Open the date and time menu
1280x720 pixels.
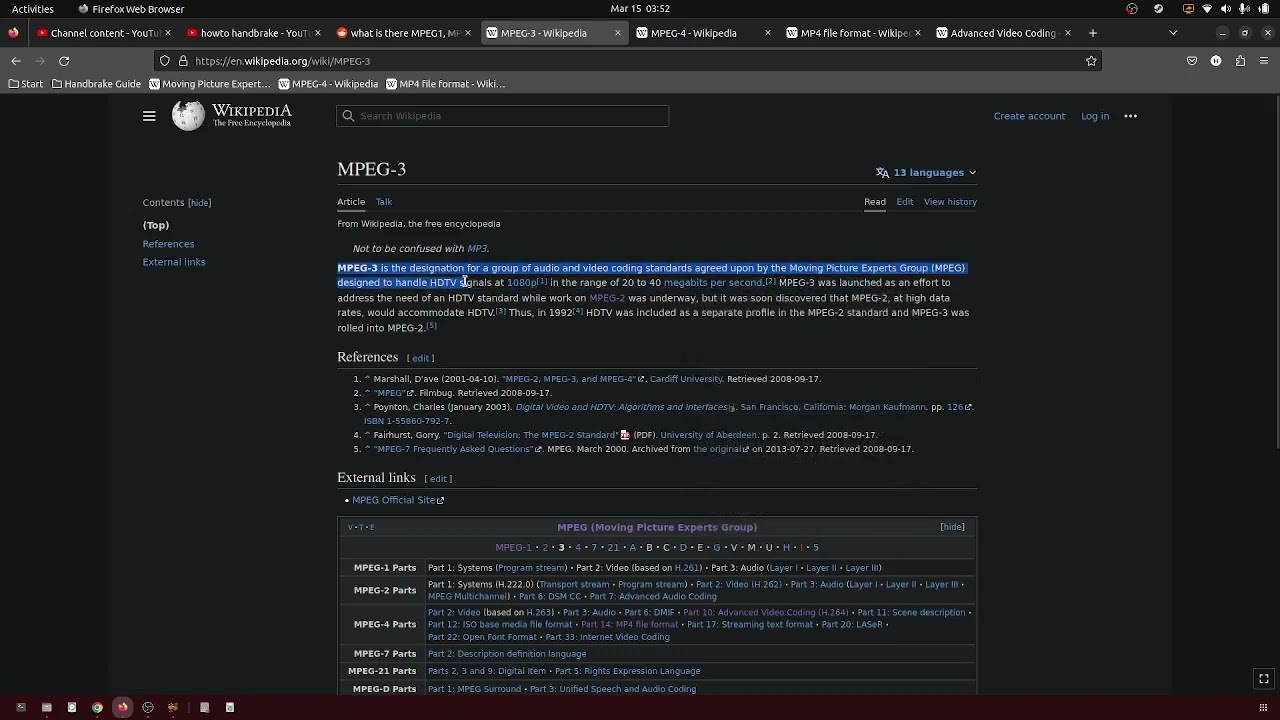(x=640, y=9)
